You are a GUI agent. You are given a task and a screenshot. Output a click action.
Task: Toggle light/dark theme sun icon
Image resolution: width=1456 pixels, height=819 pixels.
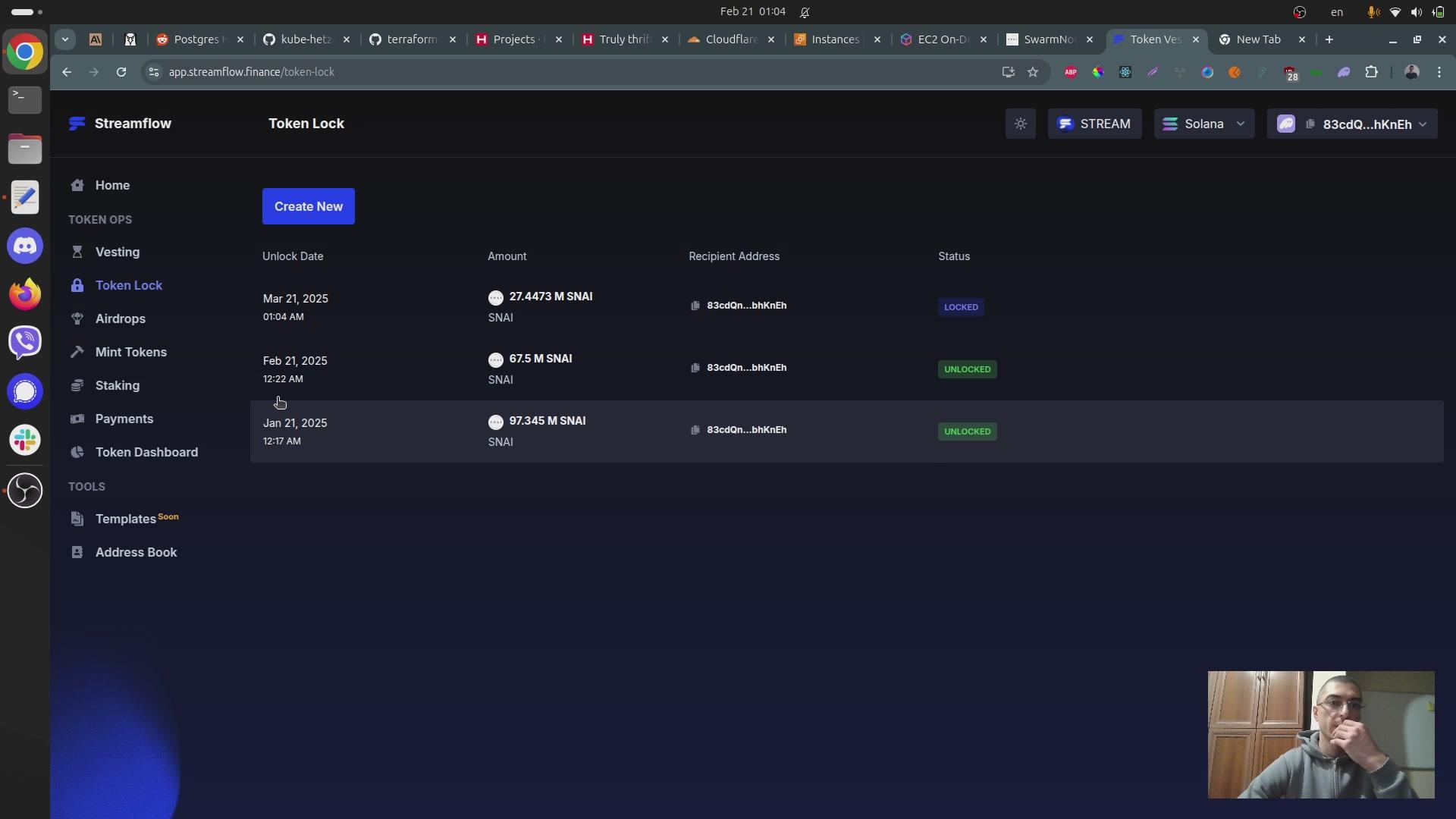[1021, 124]
